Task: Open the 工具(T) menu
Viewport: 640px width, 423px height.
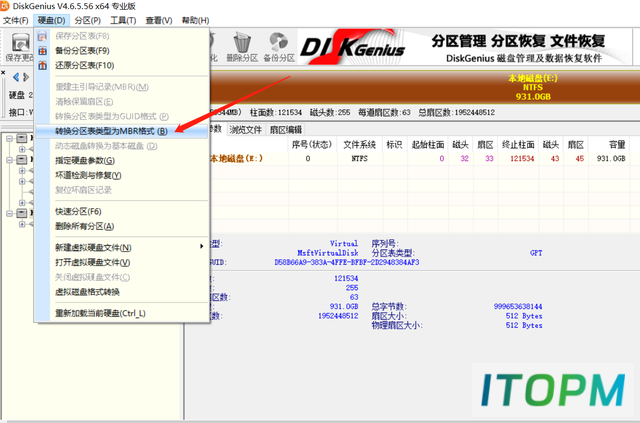Action: [123, 20]
